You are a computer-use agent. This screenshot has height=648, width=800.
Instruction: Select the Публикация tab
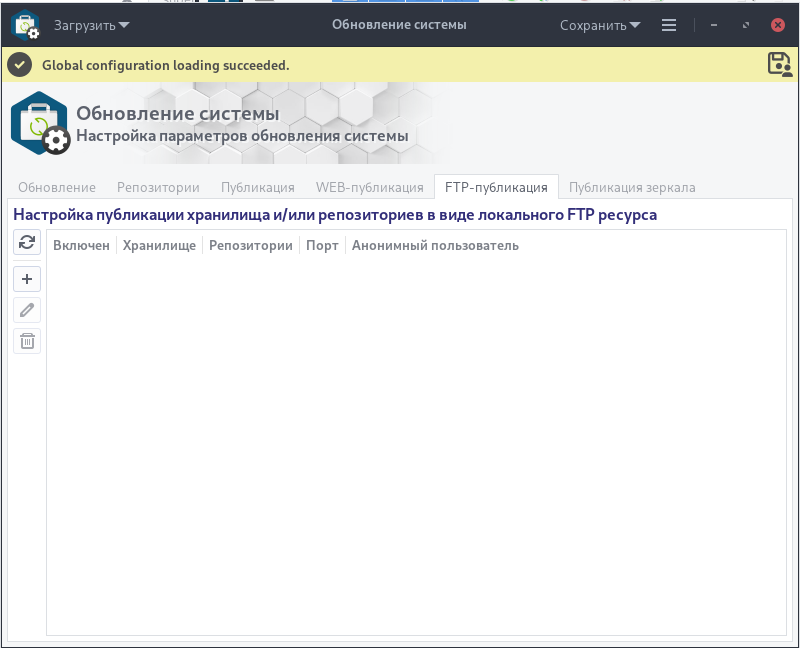click(x=258, y=187)
